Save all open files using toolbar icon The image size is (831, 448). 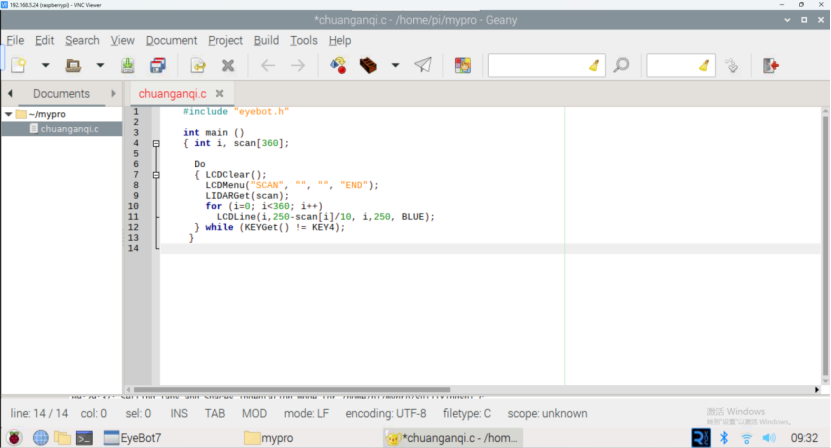[157, 65]
